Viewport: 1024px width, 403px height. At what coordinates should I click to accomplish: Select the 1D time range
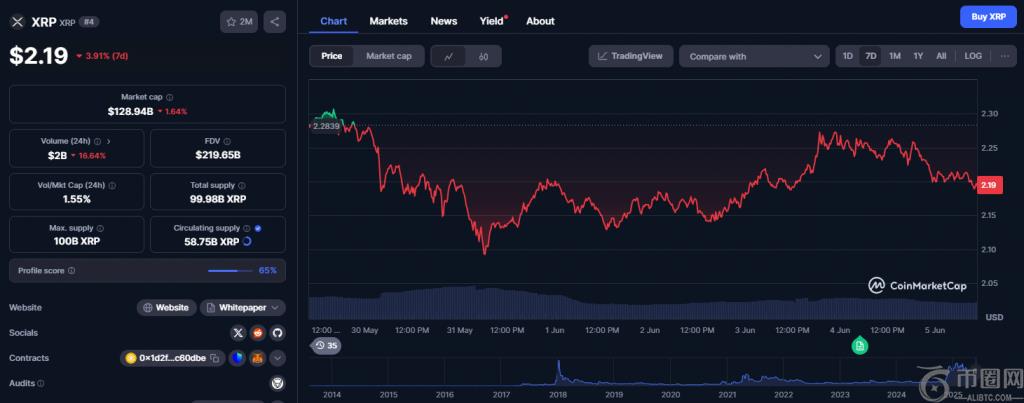click(847, 56)
